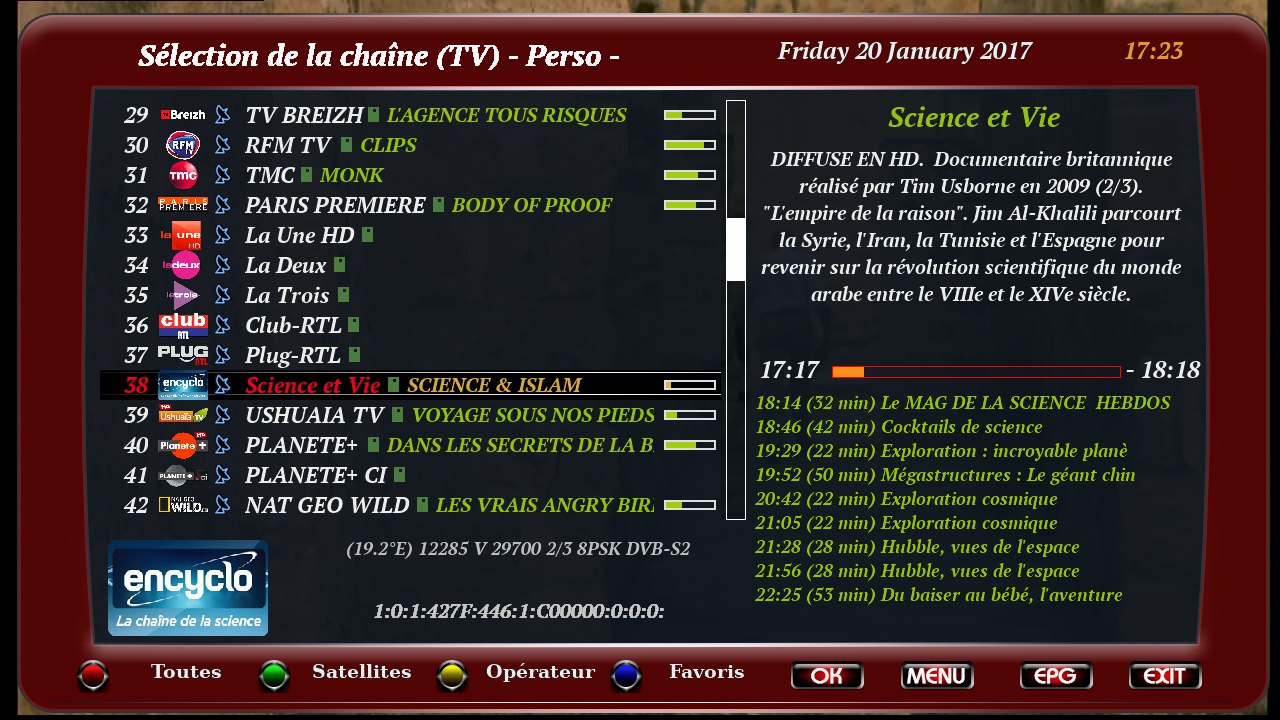
Task: Click the RFM TV channel logo
Action: pyautogui.click(x=183, y=145)
